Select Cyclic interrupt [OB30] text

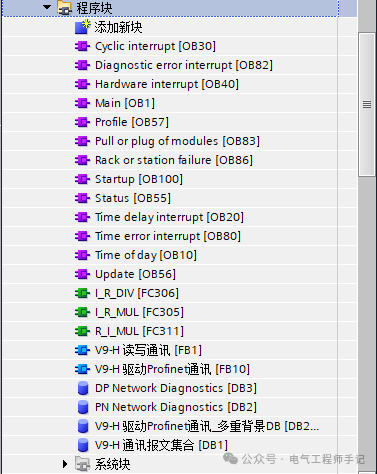pyautogui.click(x=155, y=46)
